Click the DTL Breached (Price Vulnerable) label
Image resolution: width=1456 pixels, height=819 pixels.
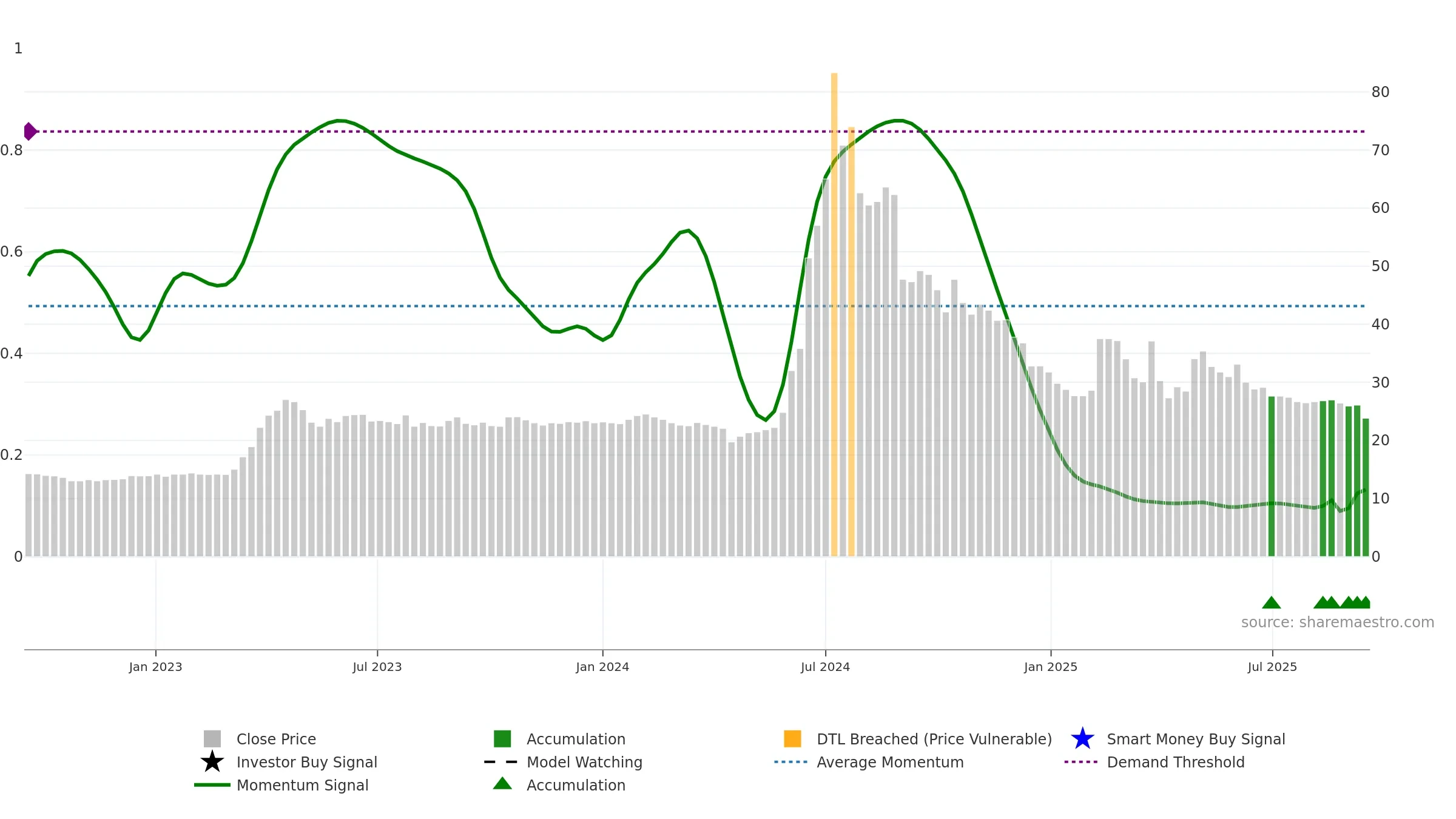(x=934, y=739)
